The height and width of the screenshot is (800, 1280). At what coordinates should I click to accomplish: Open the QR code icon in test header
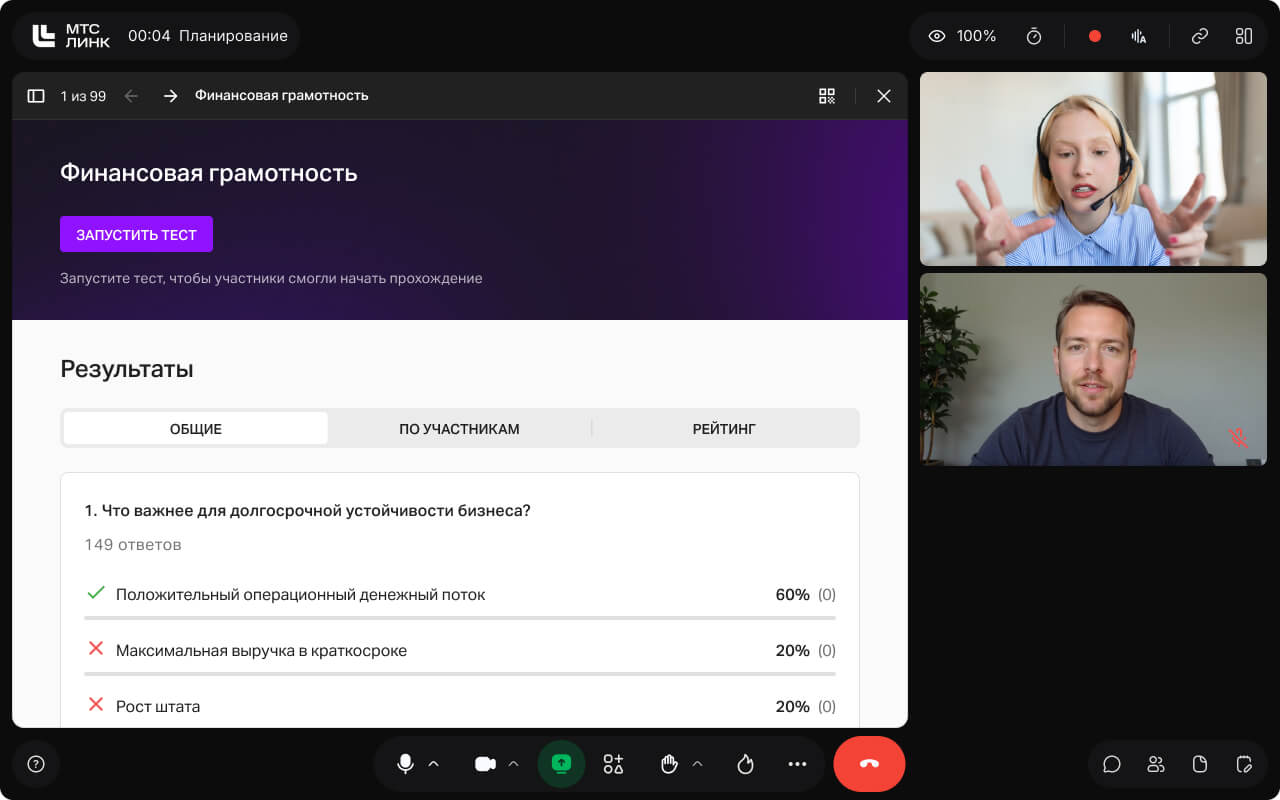(x=827, y=96)
